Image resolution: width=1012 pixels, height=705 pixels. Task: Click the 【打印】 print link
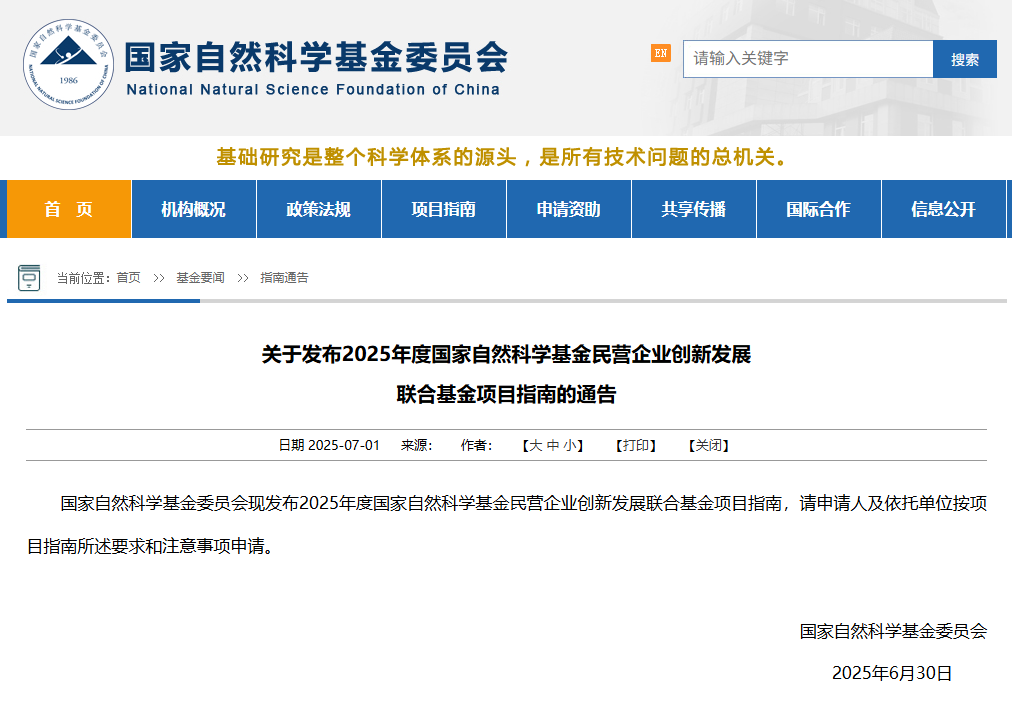click(x=636, y=445)
